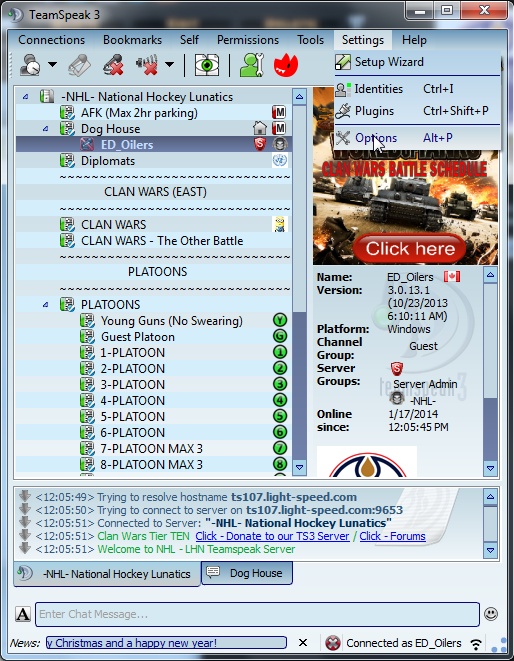Click the UN emblem icon on Diplomats channel
The width and height of the screenshot is (514, 661).
(280, 160)
